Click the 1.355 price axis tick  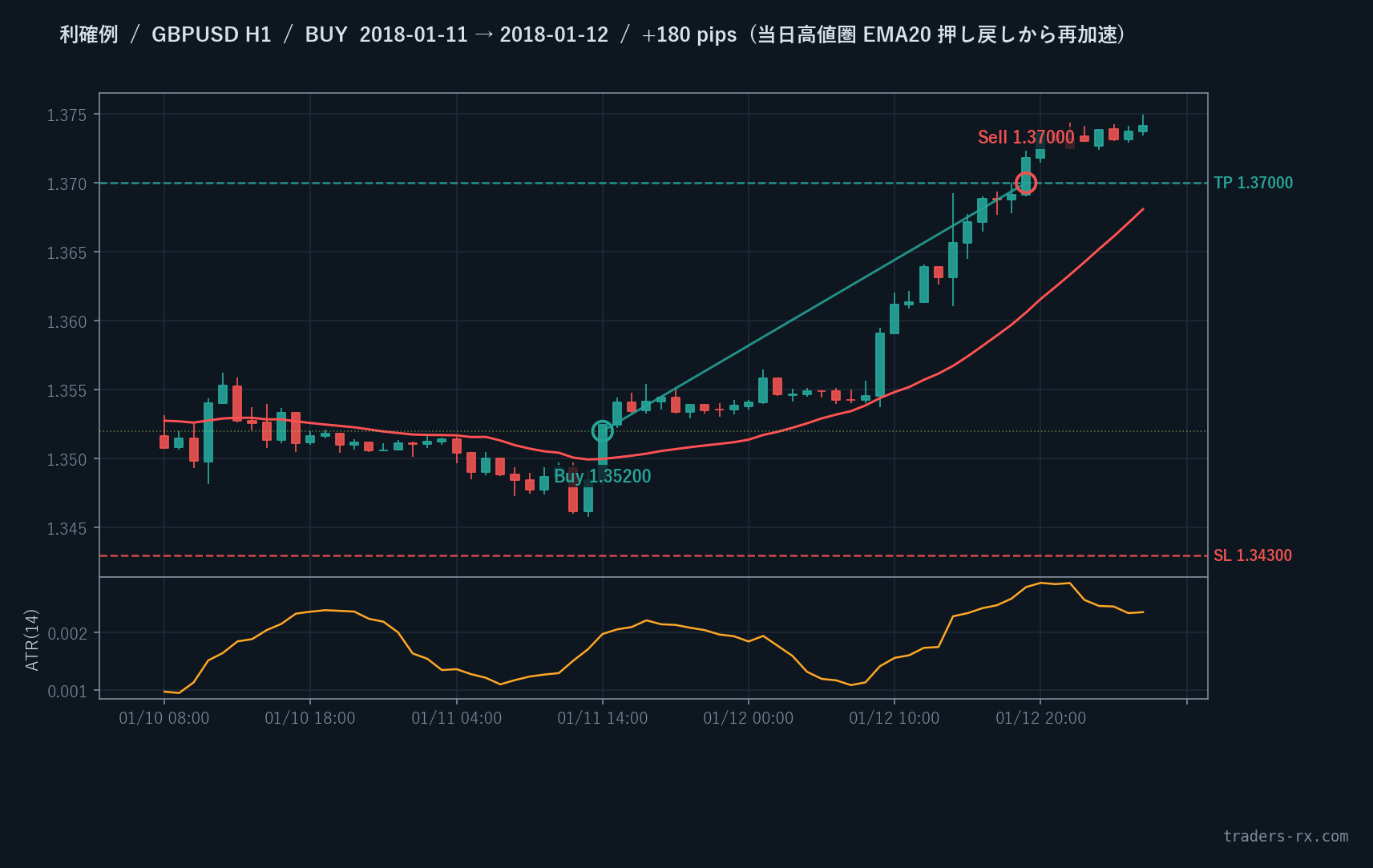[67, 390]
